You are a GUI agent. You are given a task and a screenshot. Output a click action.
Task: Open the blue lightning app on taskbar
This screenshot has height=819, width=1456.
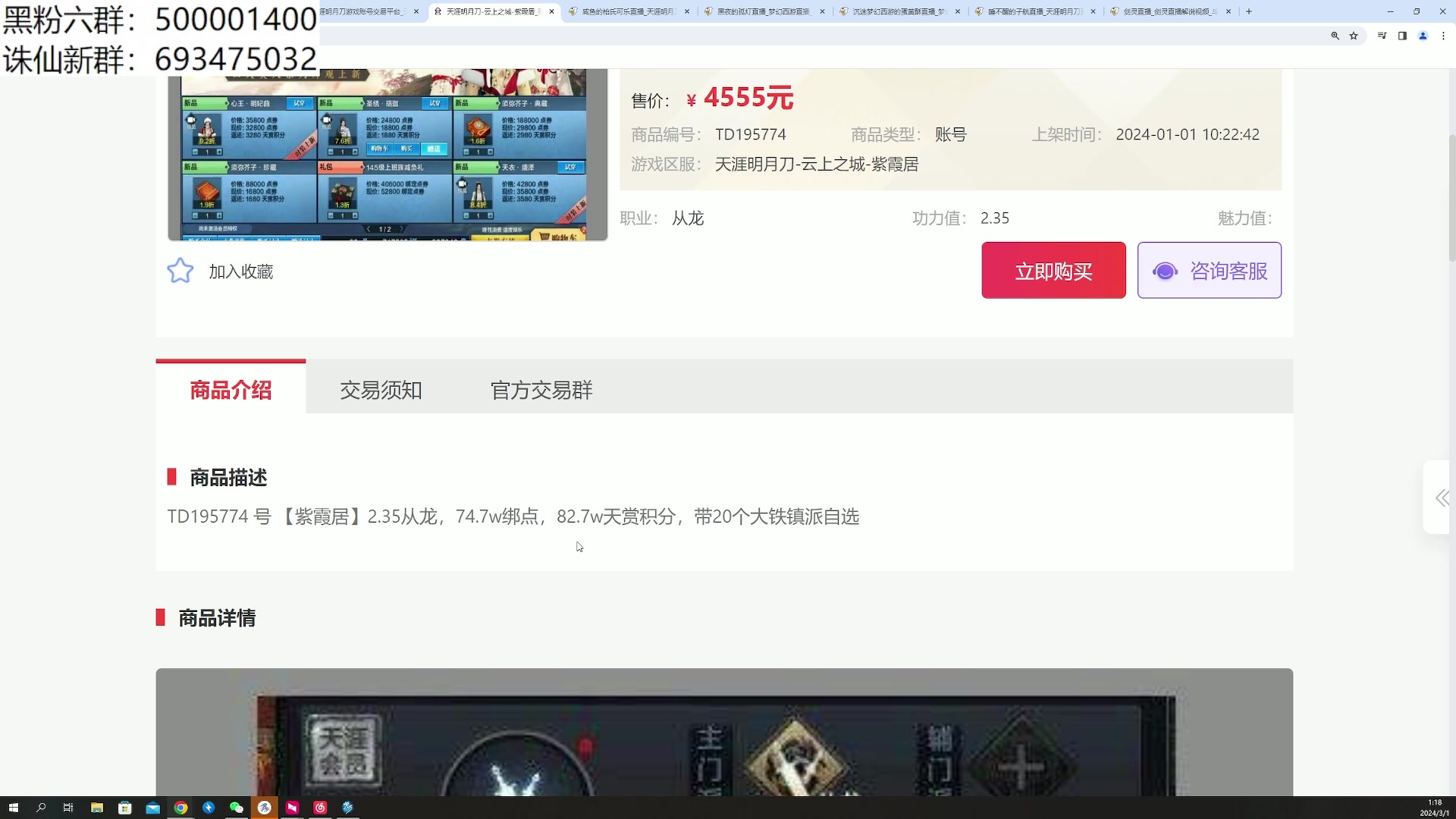point(209,808)
